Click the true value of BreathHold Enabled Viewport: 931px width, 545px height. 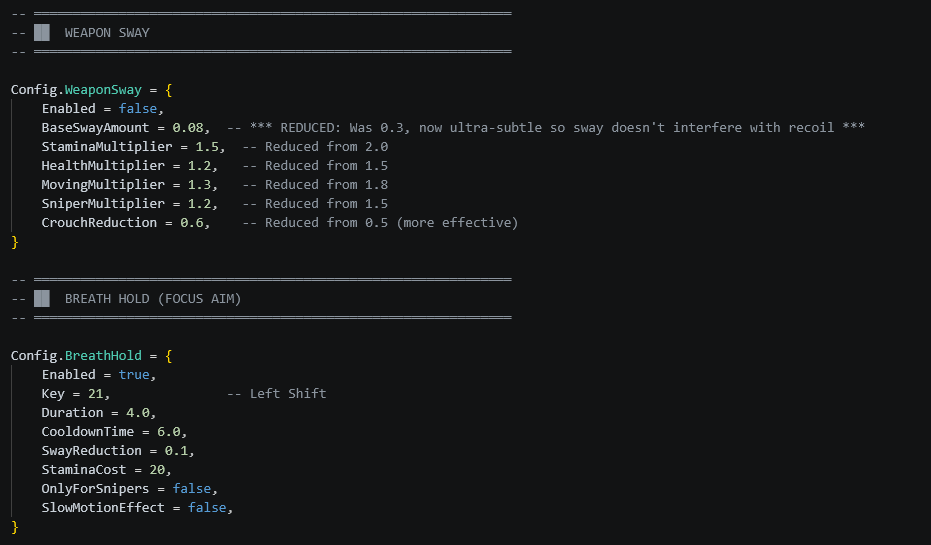(x=134, y=375)
